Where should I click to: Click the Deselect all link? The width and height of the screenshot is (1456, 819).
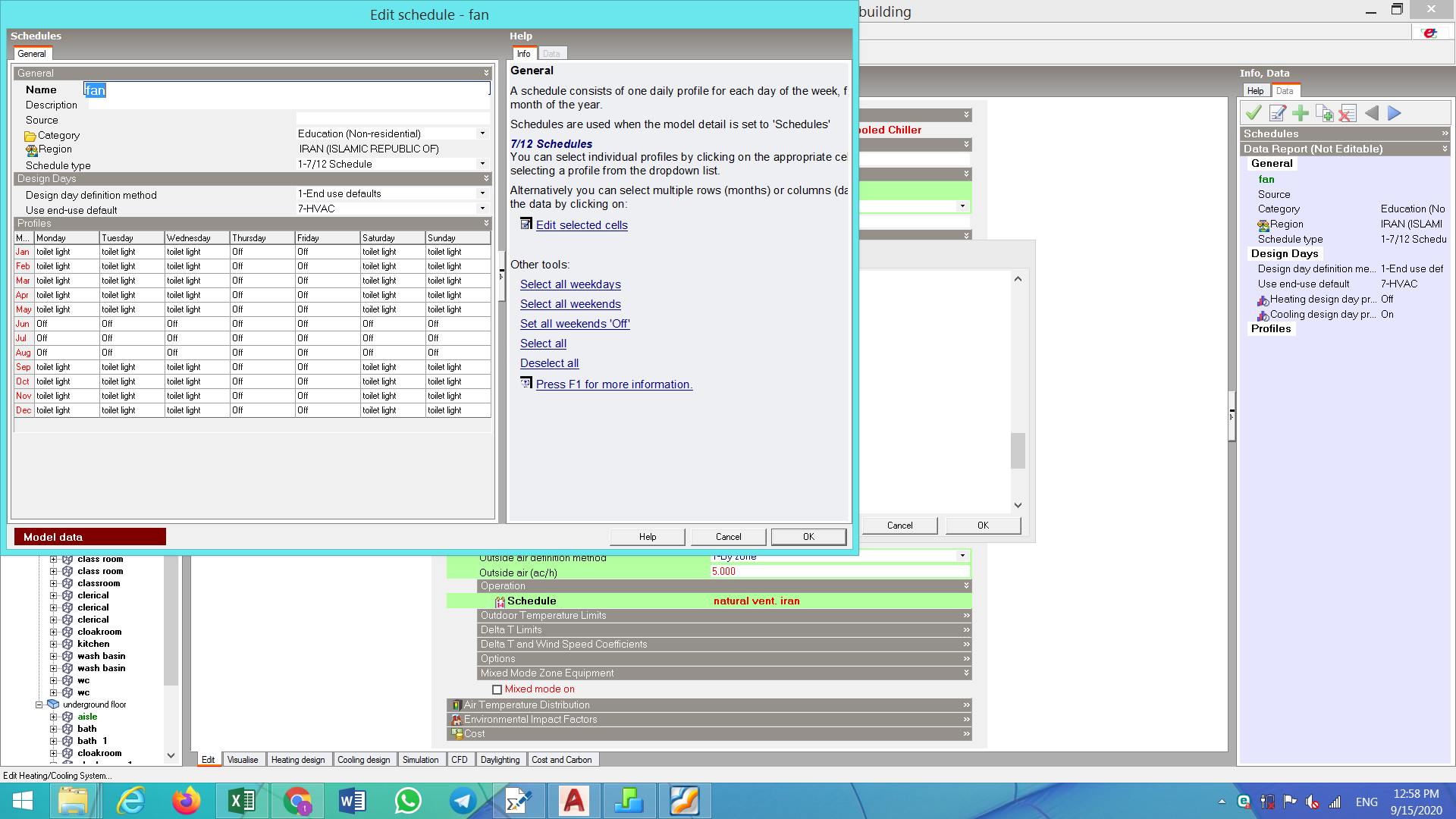(x=549, y=363)
